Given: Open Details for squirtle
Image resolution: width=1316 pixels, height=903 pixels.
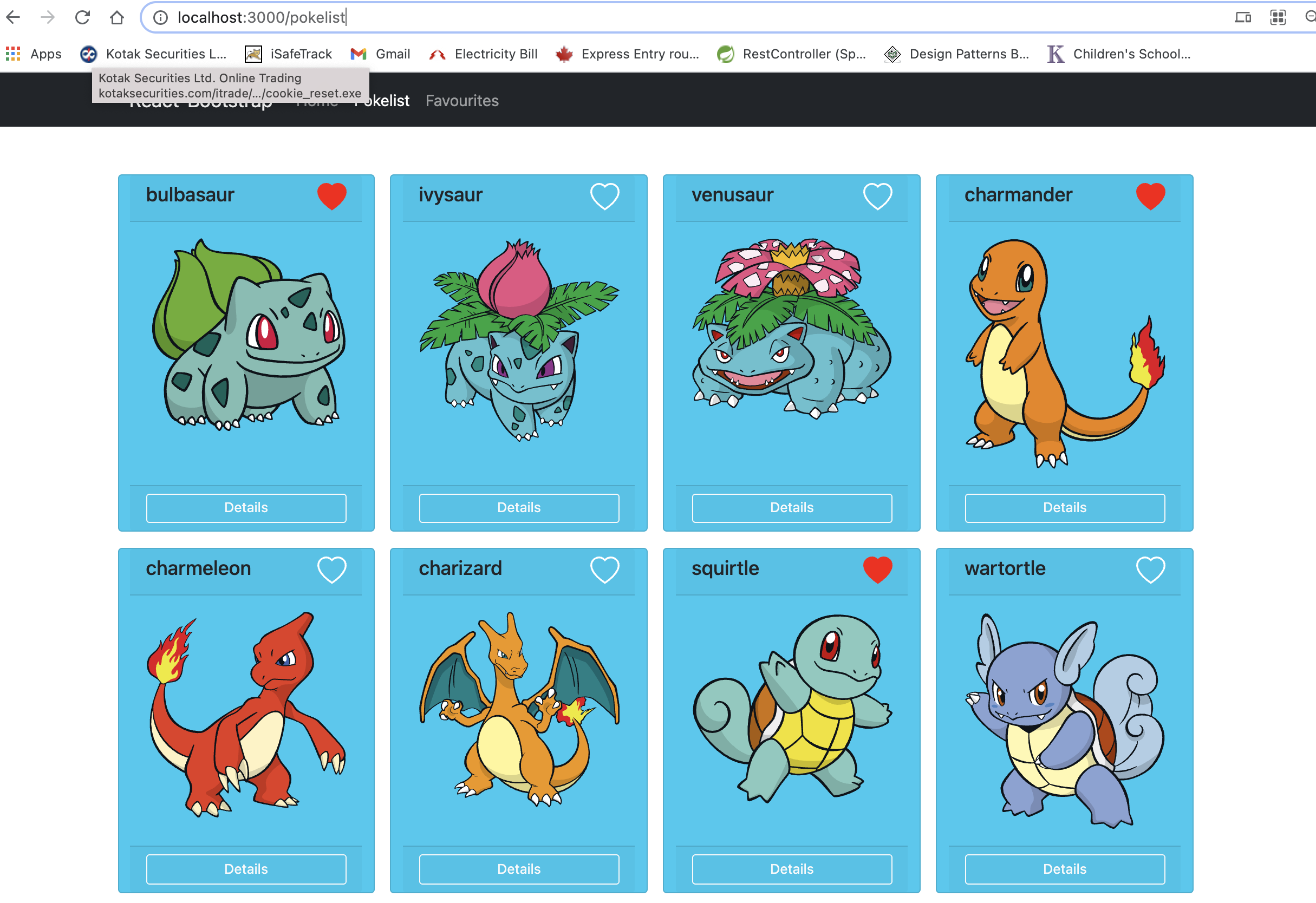Looking at the screenshot, I should click(791, 869).
